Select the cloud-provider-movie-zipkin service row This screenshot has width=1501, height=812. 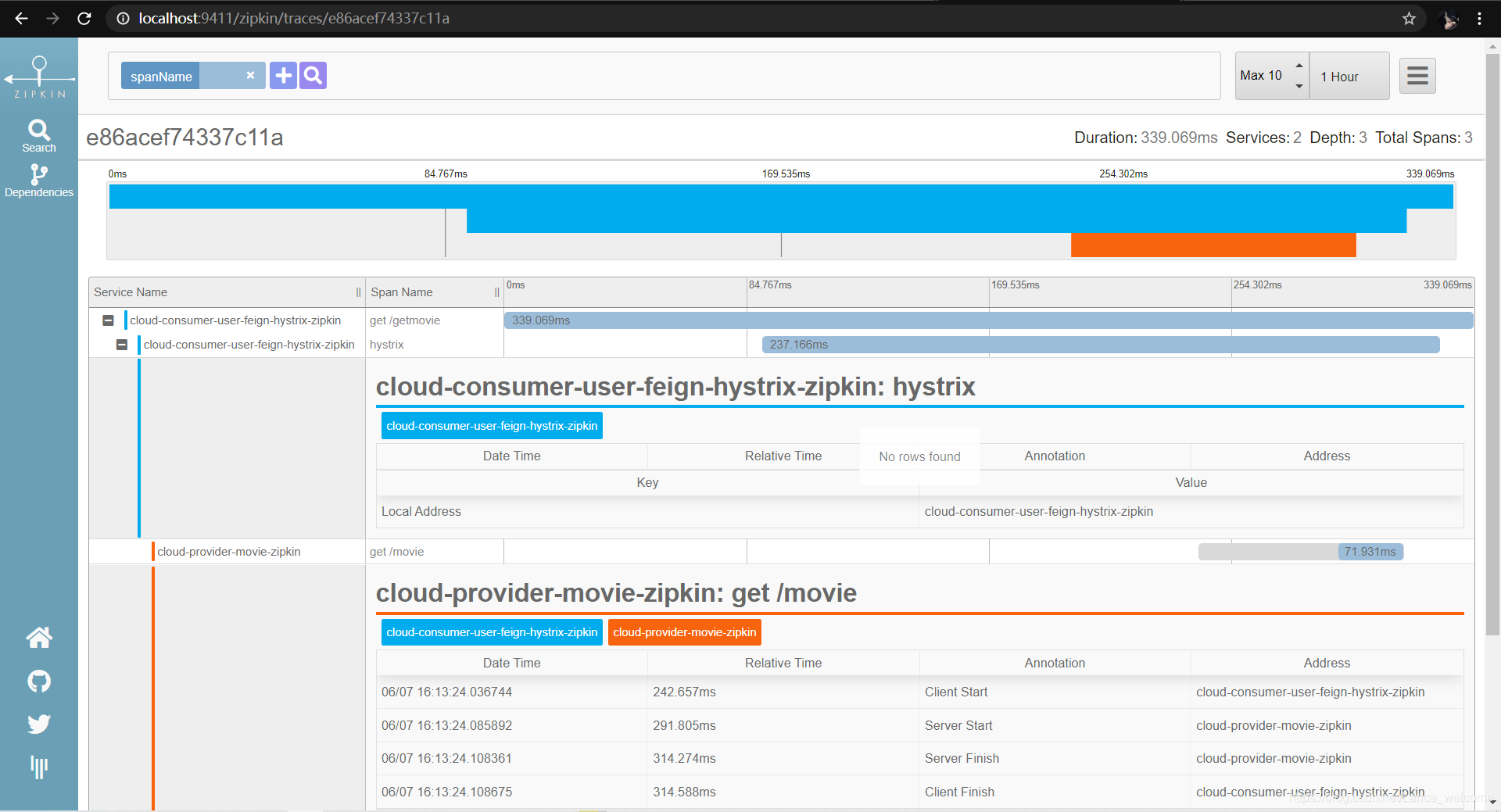click(228, 552)
